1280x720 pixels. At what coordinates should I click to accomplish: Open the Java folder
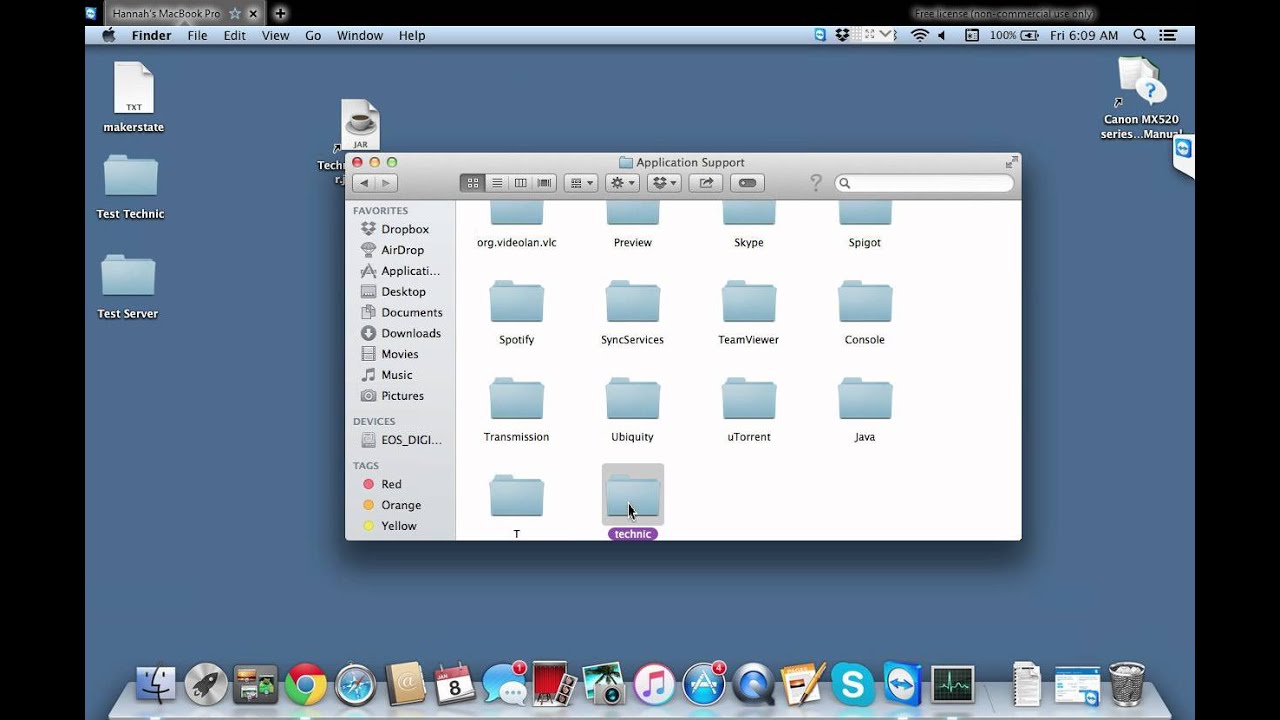click(864, 399)
